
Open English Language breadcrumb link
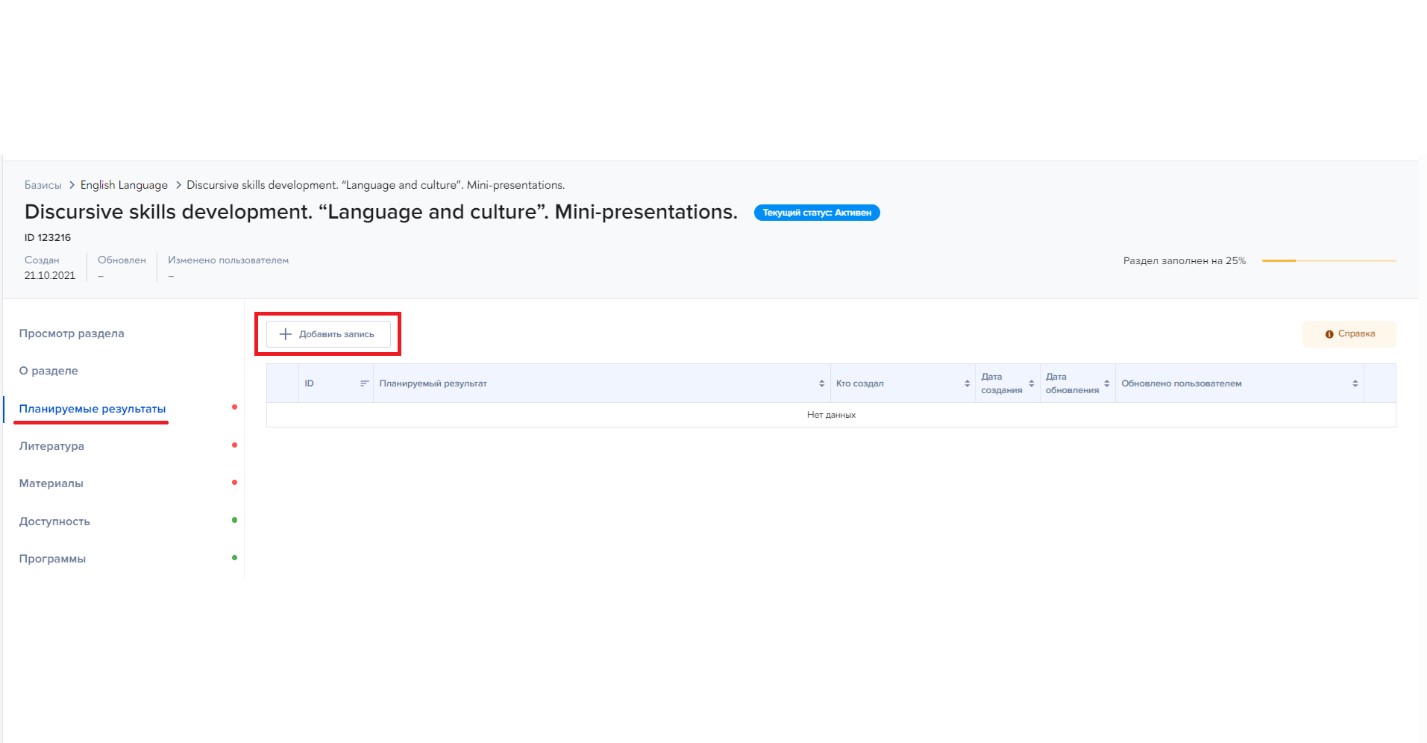(124, 185)
